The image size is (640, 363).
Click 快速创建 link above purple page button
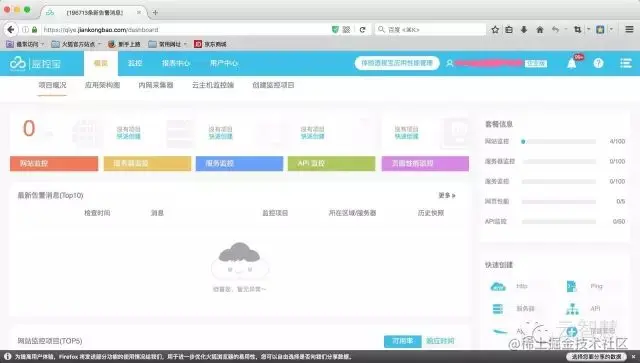[407, 136]
